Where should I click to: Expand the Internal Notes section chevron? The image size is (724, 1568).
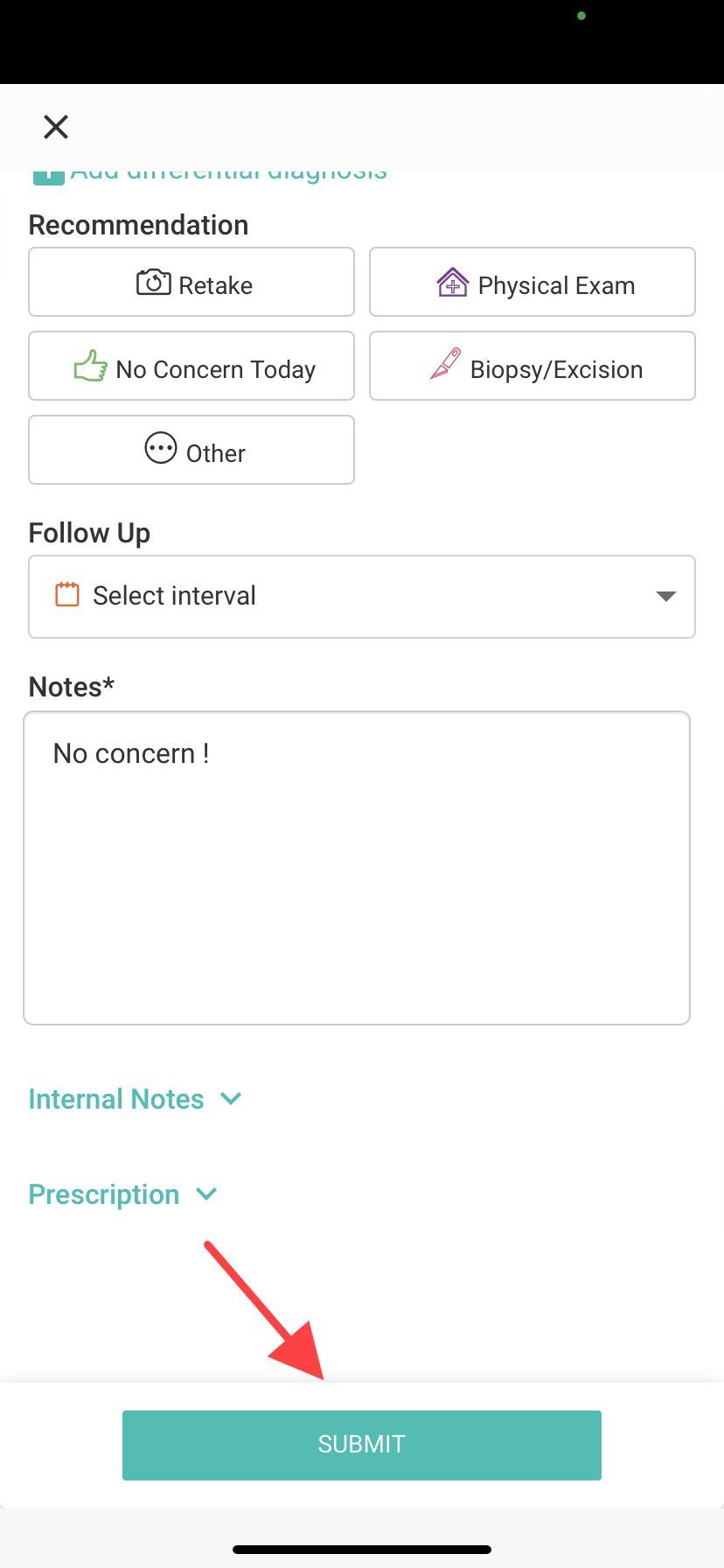pos(231,1099)
